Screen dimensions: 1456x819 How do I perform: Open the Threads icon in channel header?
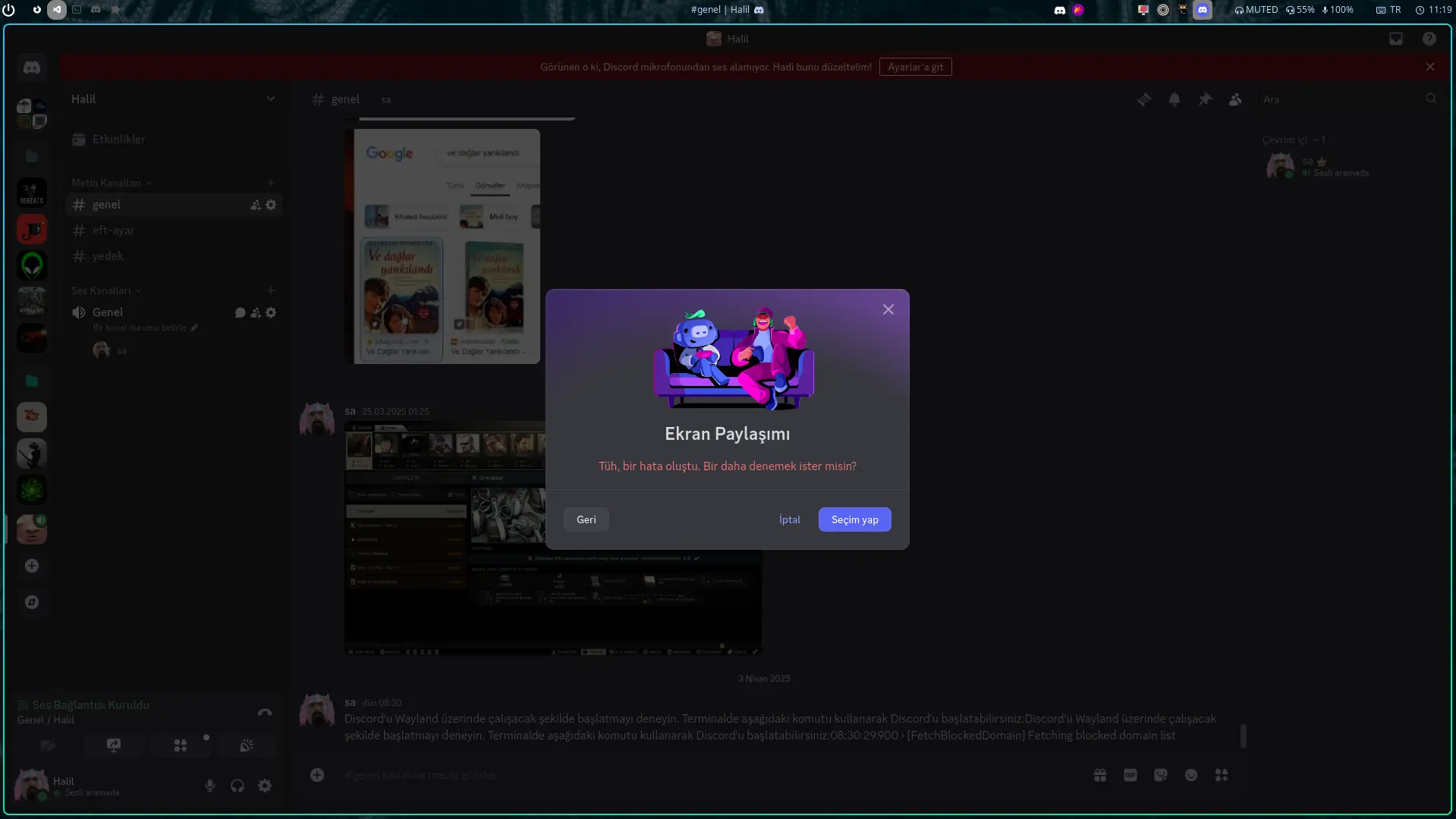(1144, 99)
